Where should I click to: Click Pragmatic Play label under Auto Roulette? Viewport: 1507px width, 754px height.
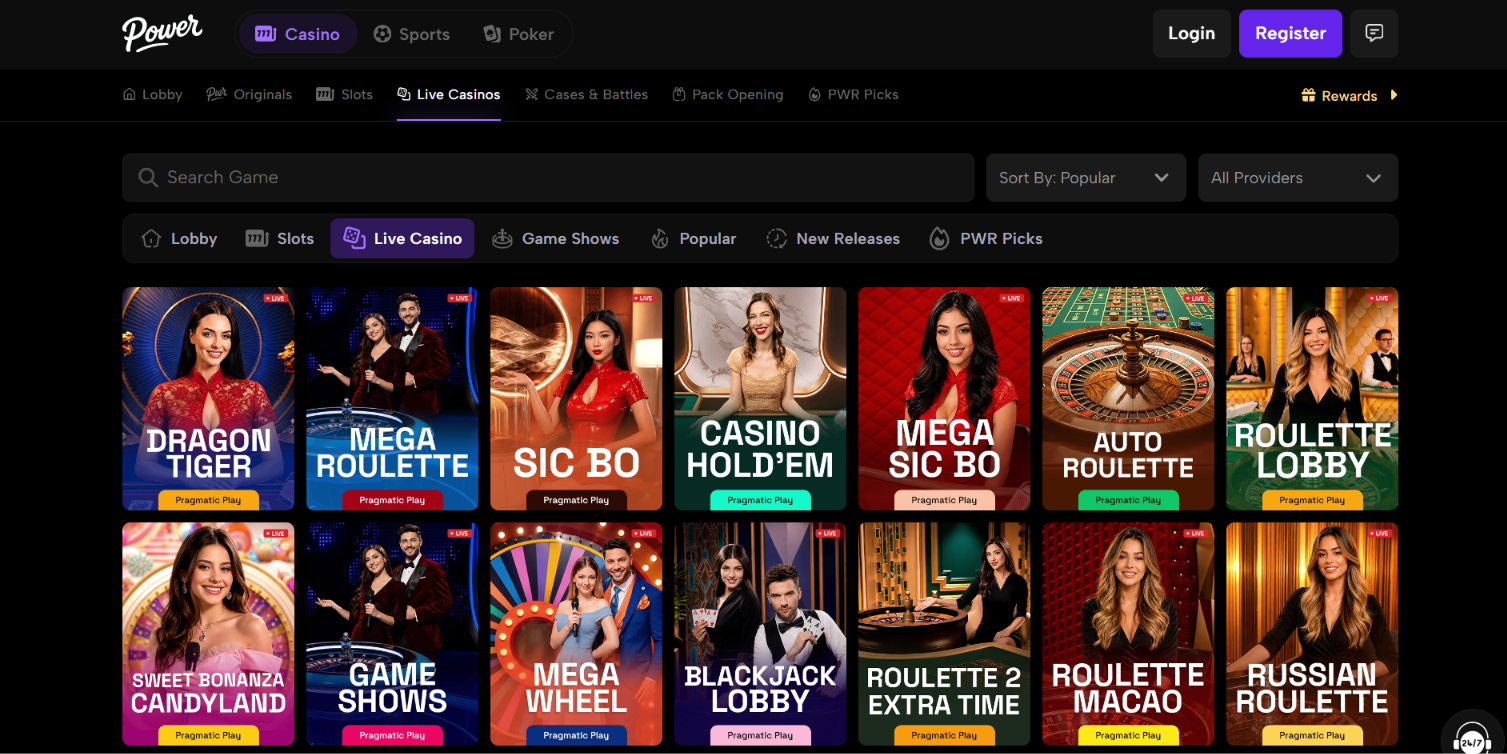(1128, 500)
